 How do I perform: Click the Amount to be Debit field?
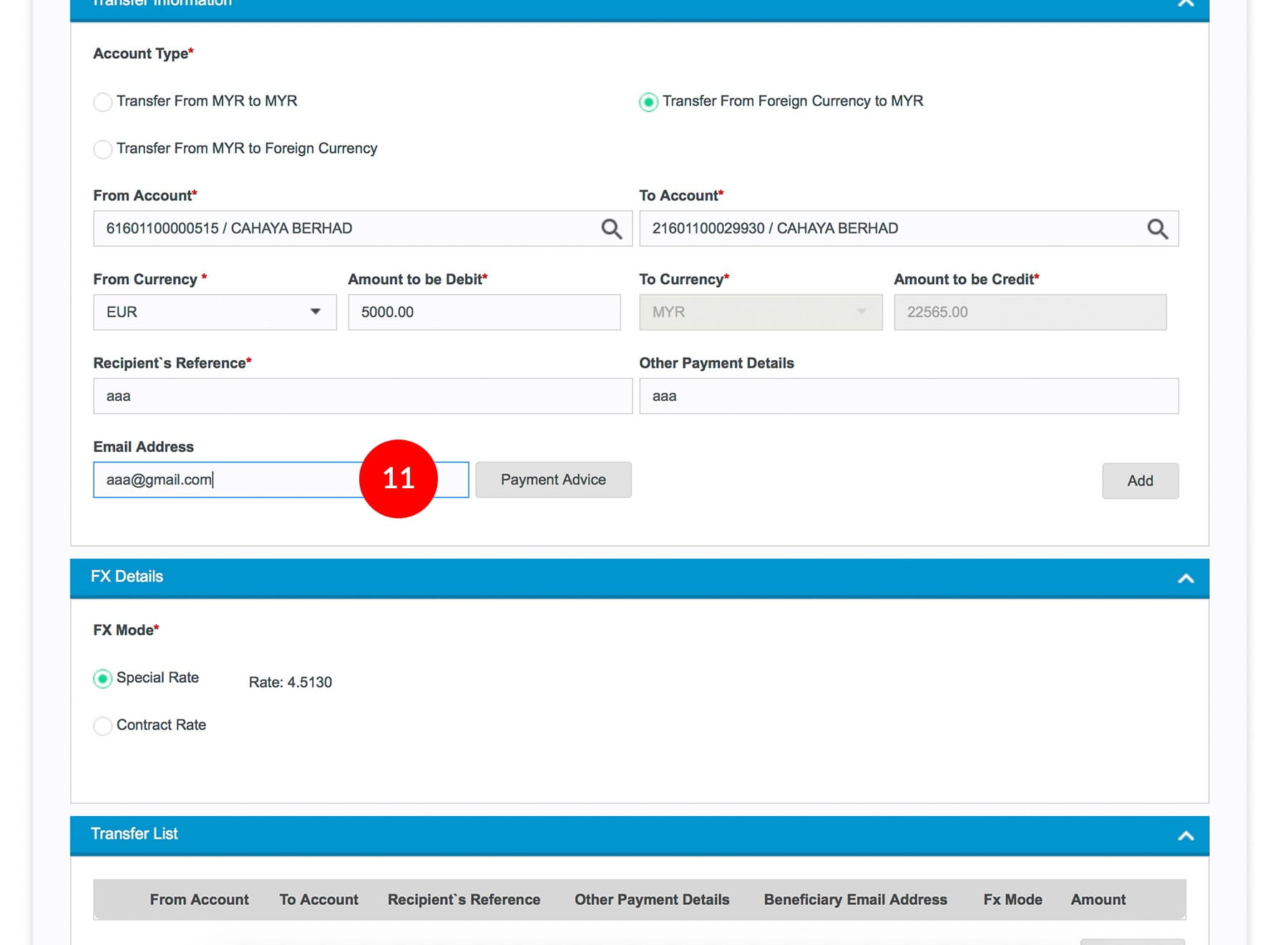point(484,312)
